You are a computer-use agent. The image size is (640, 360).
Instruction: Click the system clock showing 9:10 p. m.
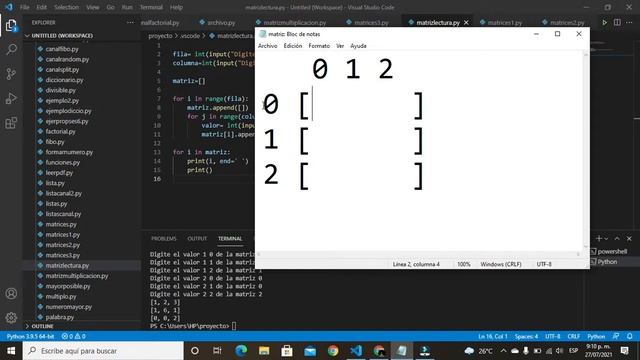(598, 351)
